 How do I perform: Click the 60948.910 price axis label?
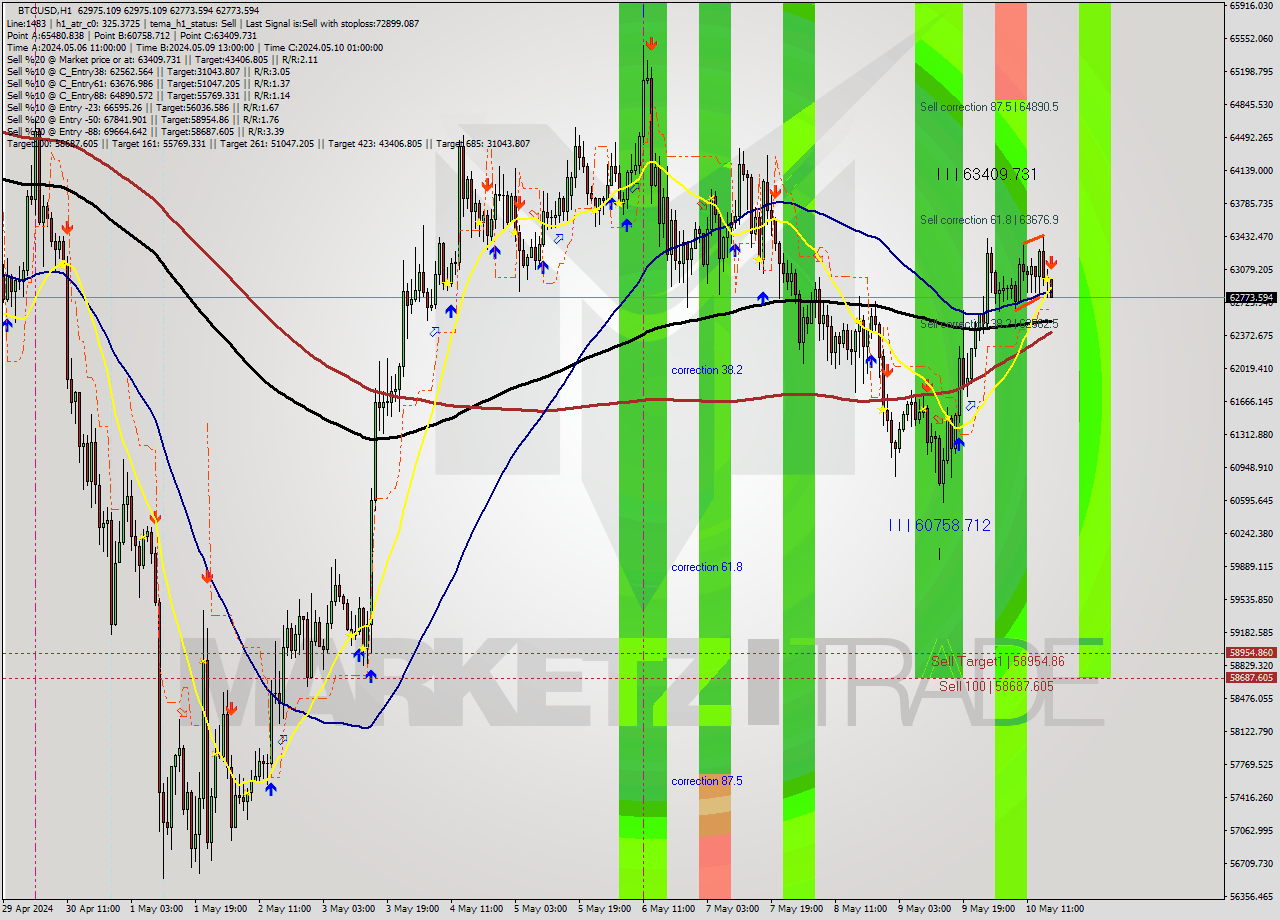pyautogui.click(x=1251, y=468)
